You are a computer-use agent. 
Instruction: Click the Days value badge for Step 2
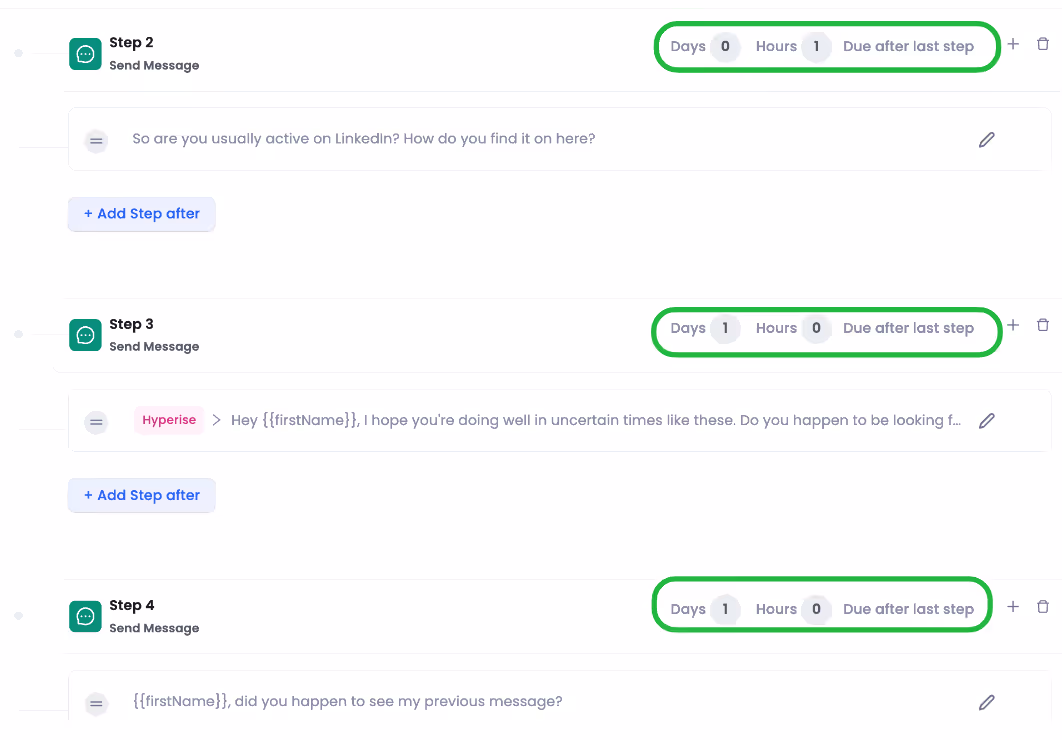[x=725, y=46]
